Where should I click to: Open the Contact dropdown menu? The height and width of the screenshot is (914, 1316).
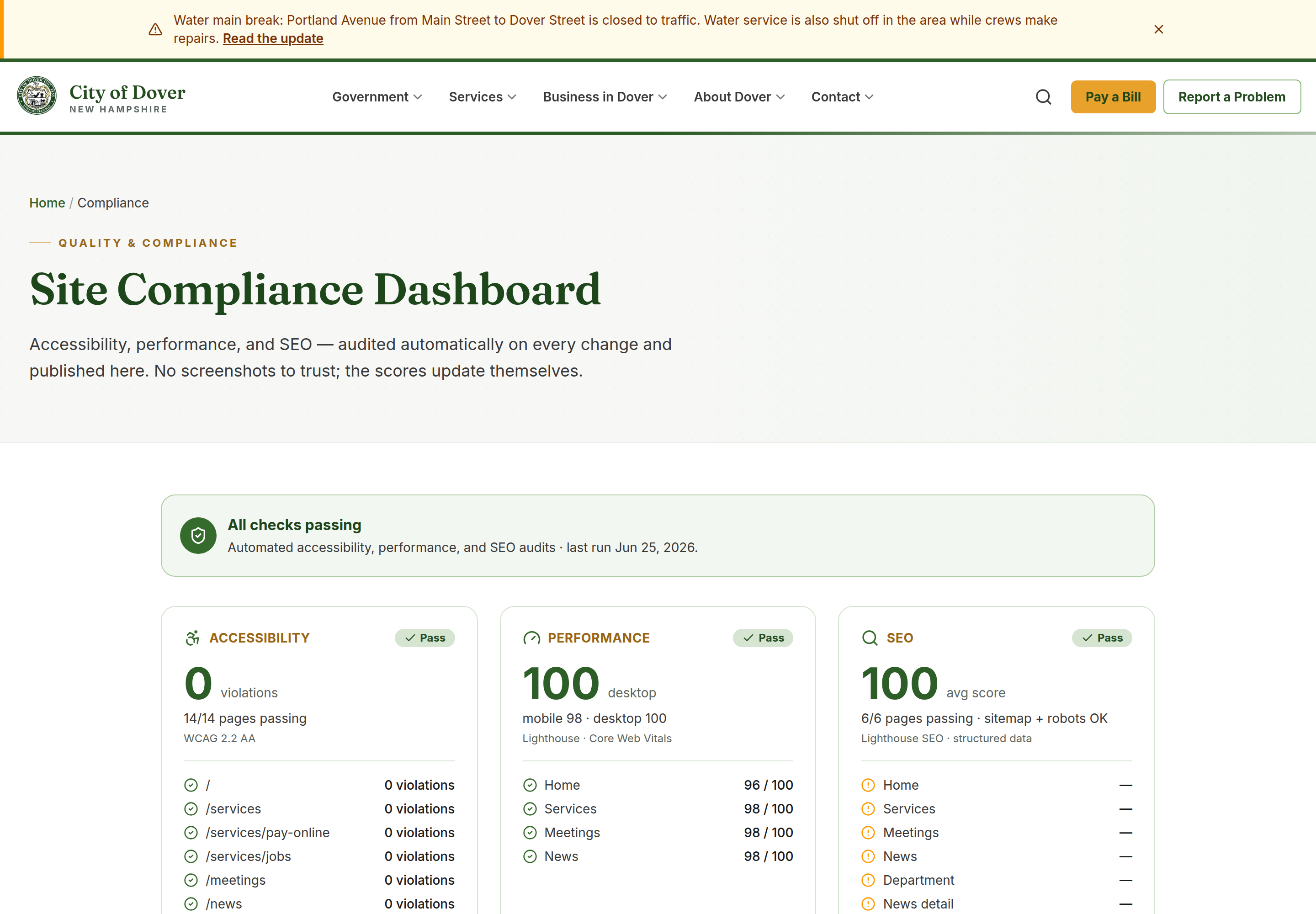[x=843, y=97]
